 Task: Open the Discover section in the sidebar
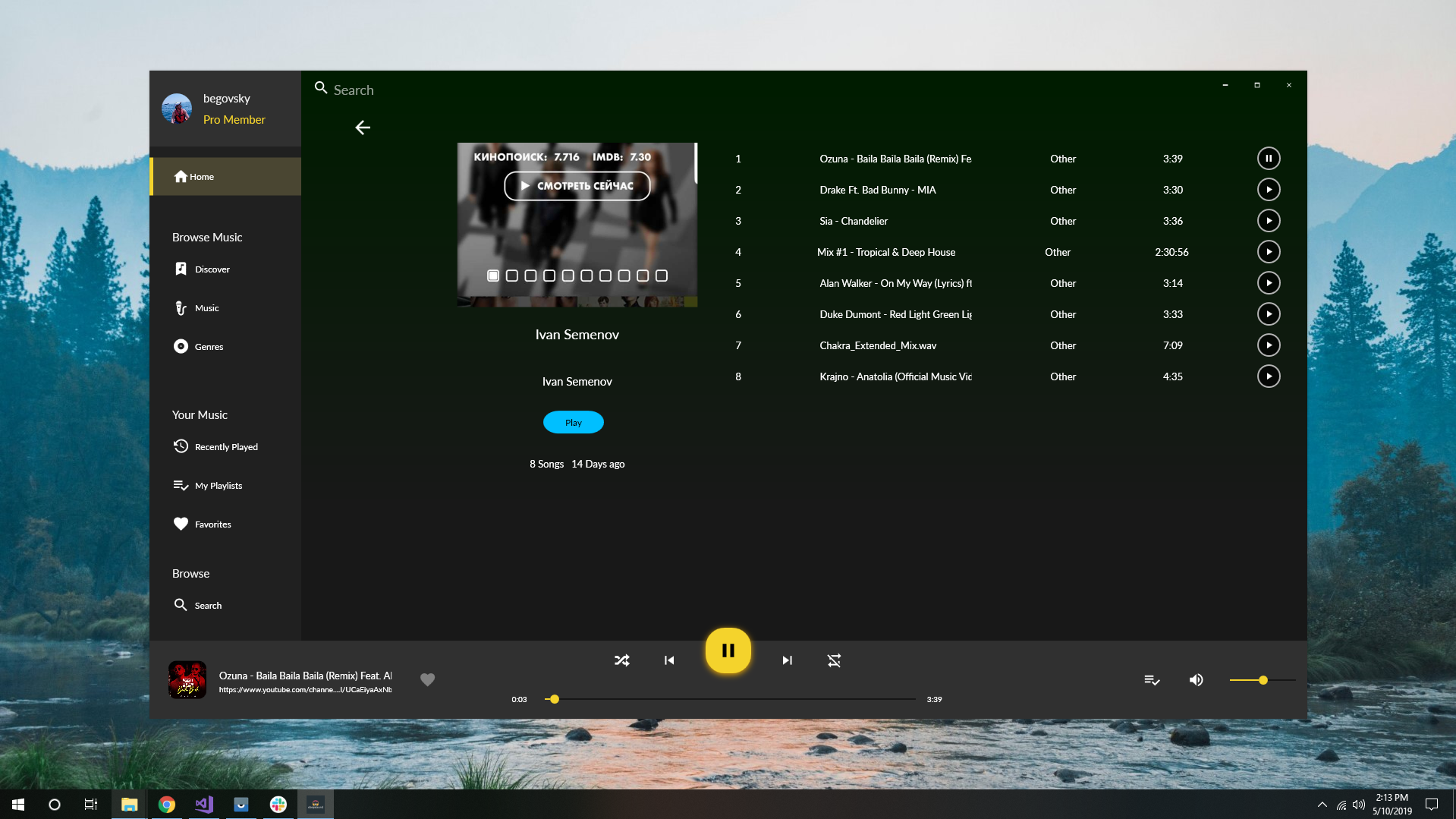point(212,269)
